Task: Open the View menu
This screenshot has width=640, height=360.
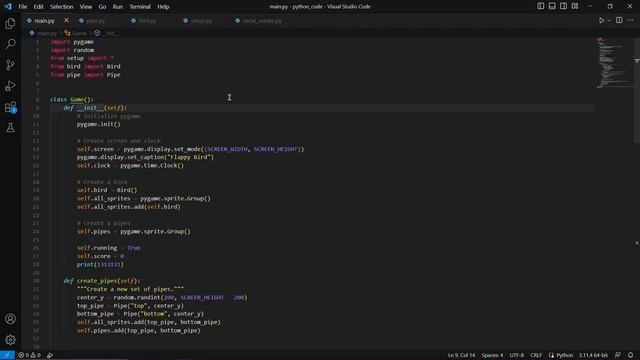Action: point(86,7)
